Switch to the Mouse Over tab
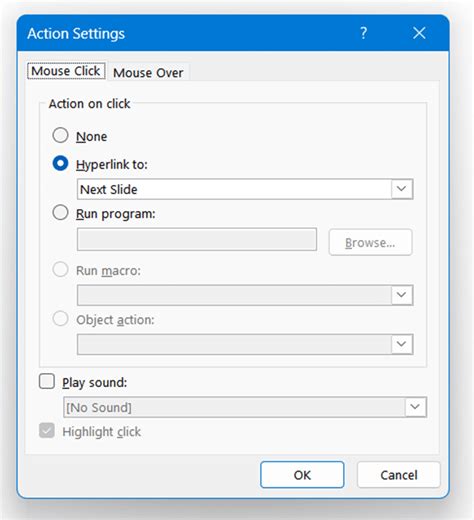 coord(148,72)
